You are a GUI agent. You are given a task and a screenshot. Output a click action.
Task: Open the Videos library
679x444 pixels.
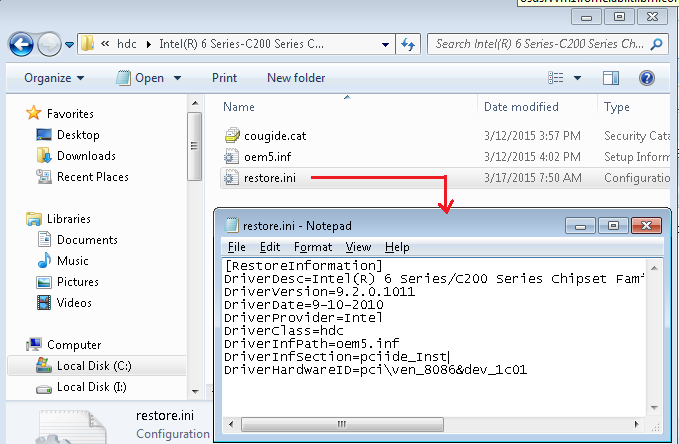(74, 303)
